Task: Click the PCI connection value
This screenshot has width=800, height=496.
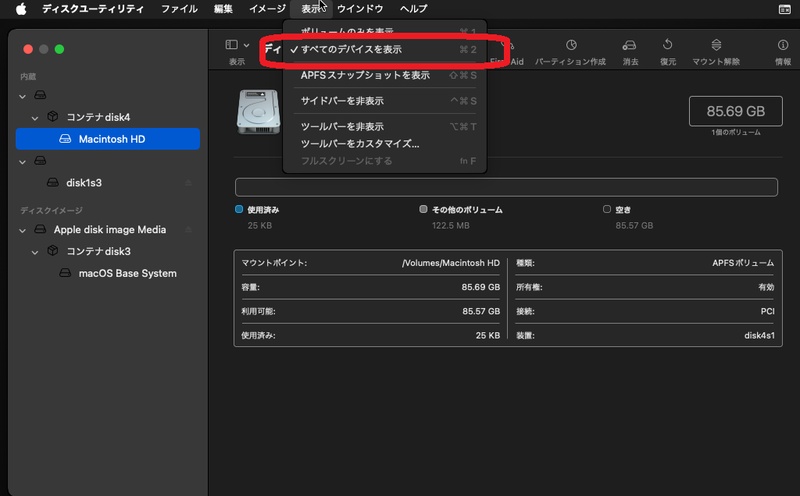Action: pos(767,311)
